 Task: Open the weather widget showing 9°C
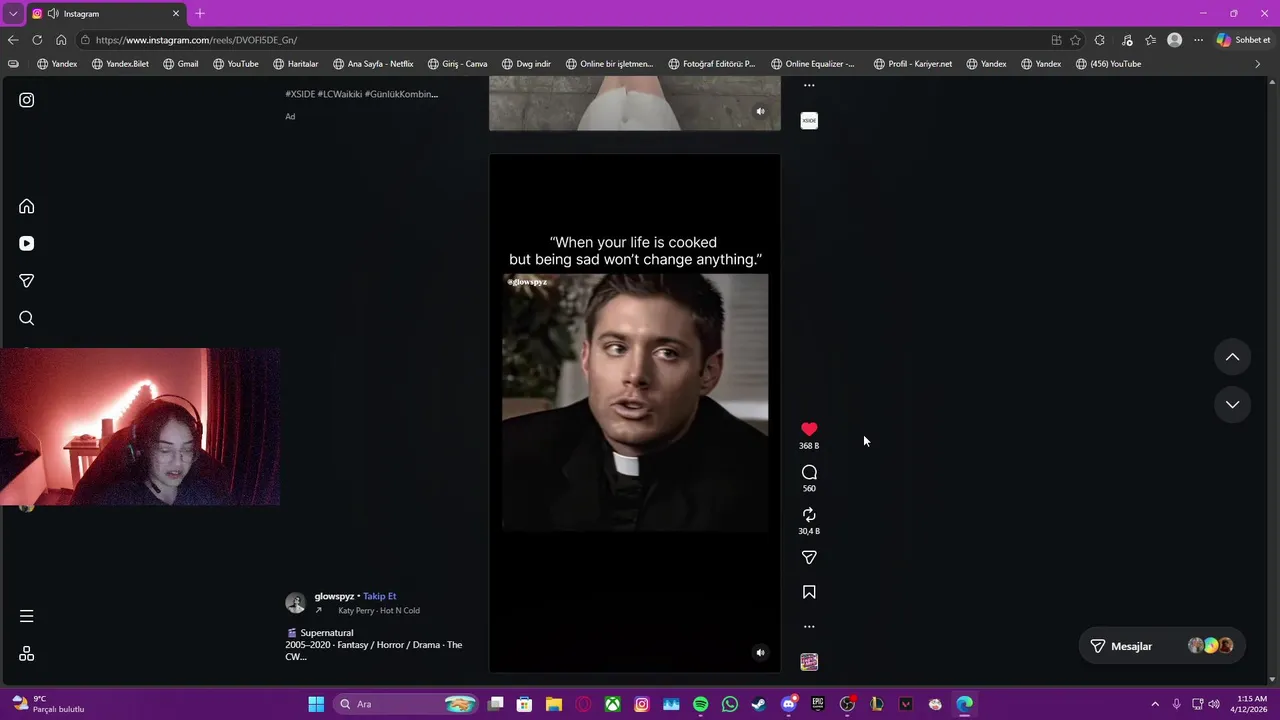click(x=50, y=704)
